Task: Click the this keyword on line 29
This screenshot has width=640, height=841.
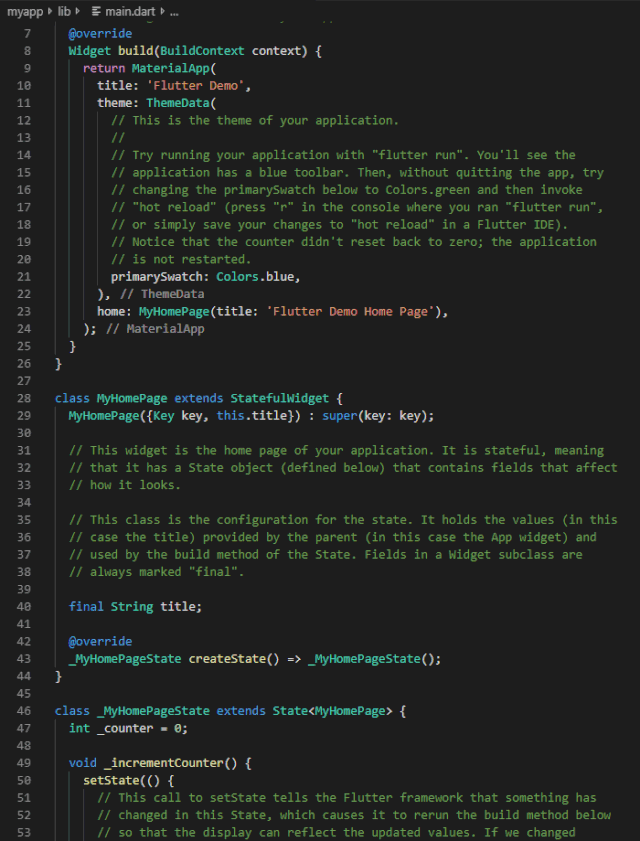Action: [x=230, y=416]
